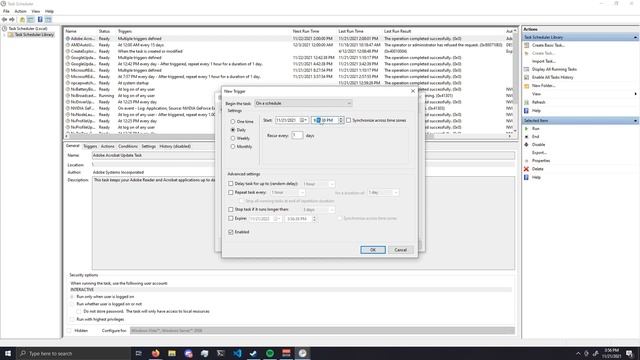Viewport: 640px width, 360px height.
Task: Open the Action menu
Action: click(20, 11)
